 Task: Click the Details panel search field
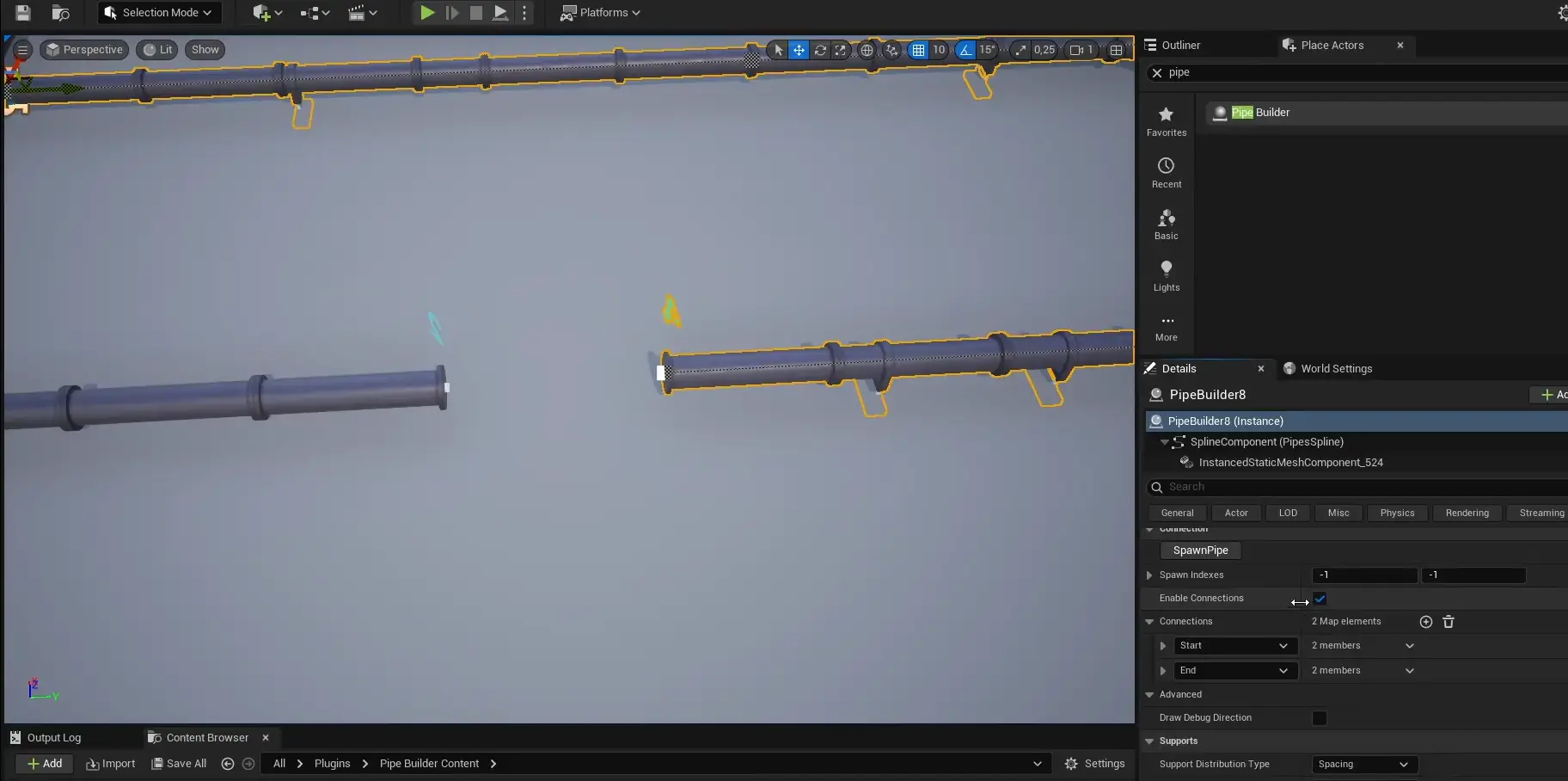pos(1358,487)
